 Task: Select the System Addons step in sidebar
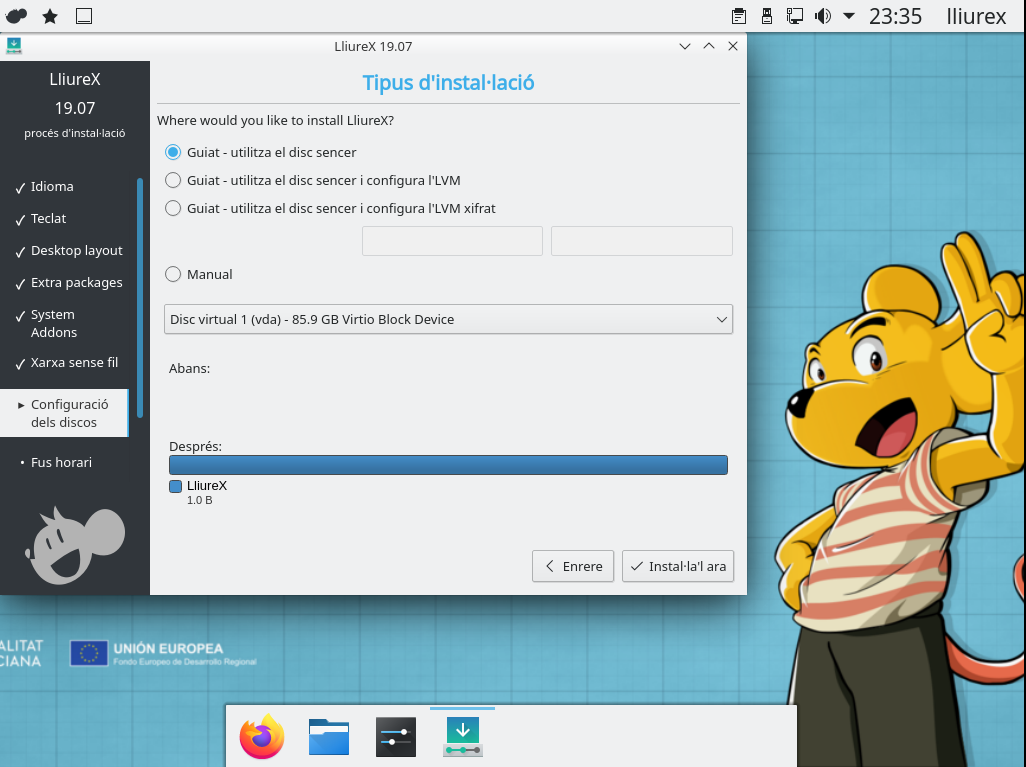click(x=54, y=323)
